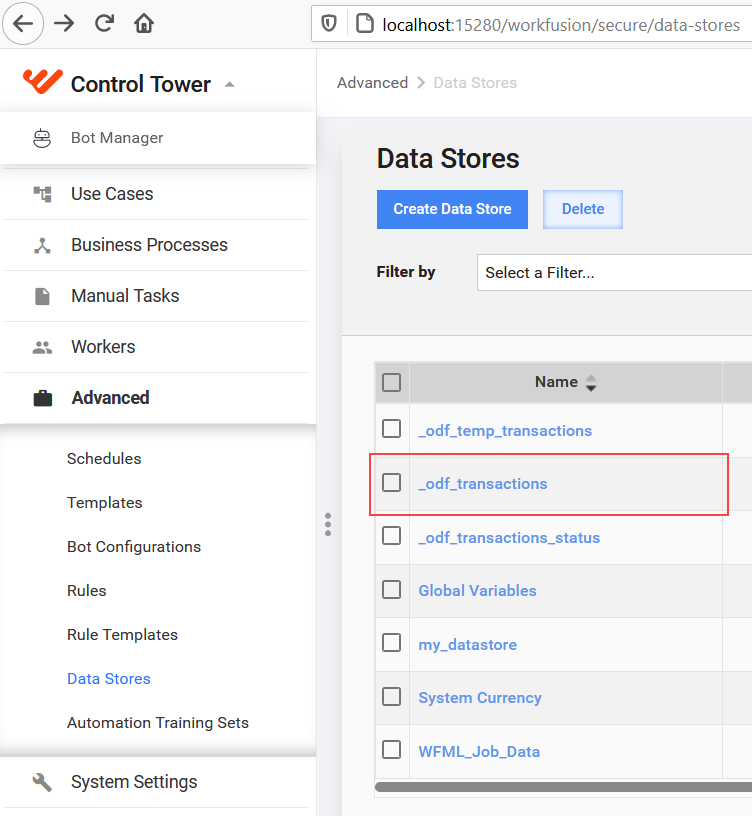This screenshot has width=752, height=816.
Task: Click the Bot Manager robot icon
Action: [42, 138]
